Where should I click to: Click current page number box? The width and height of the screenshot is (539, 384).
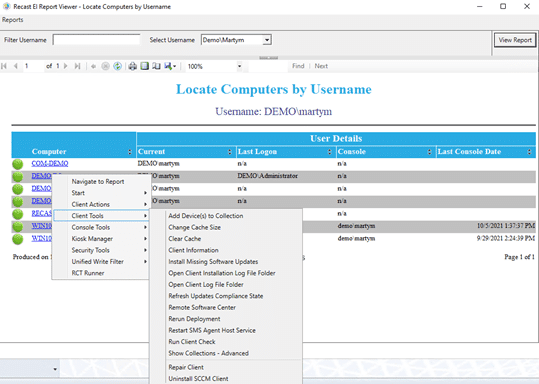(x=33, y=66)
